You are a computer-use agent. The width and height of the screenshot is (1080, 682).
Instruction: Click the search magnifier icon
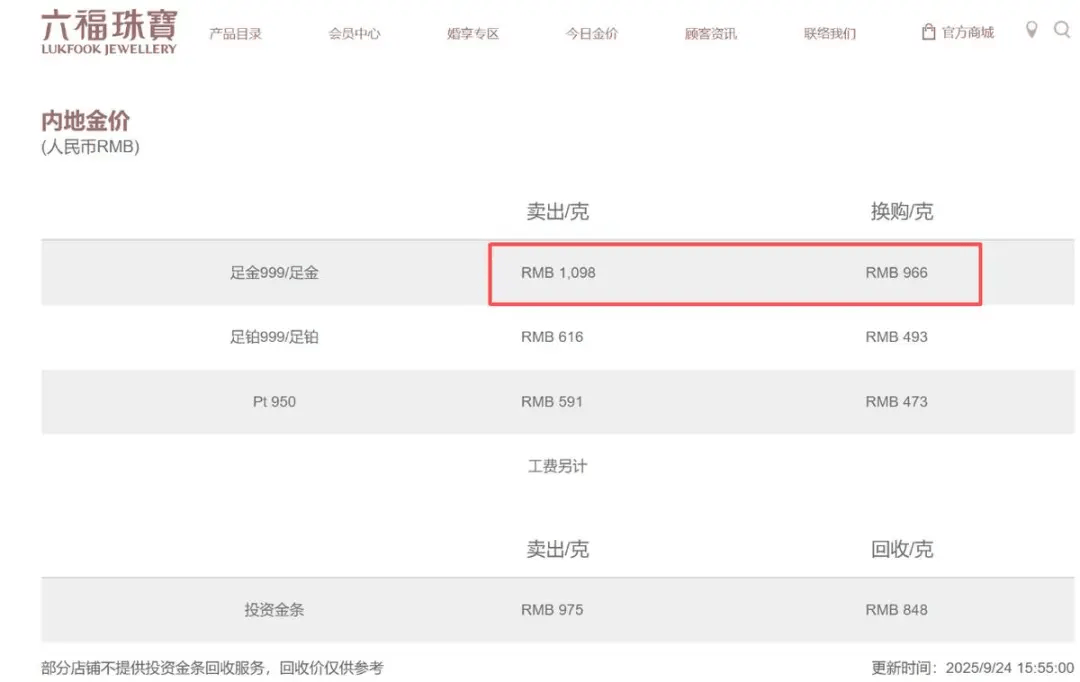click(1062, 30)
